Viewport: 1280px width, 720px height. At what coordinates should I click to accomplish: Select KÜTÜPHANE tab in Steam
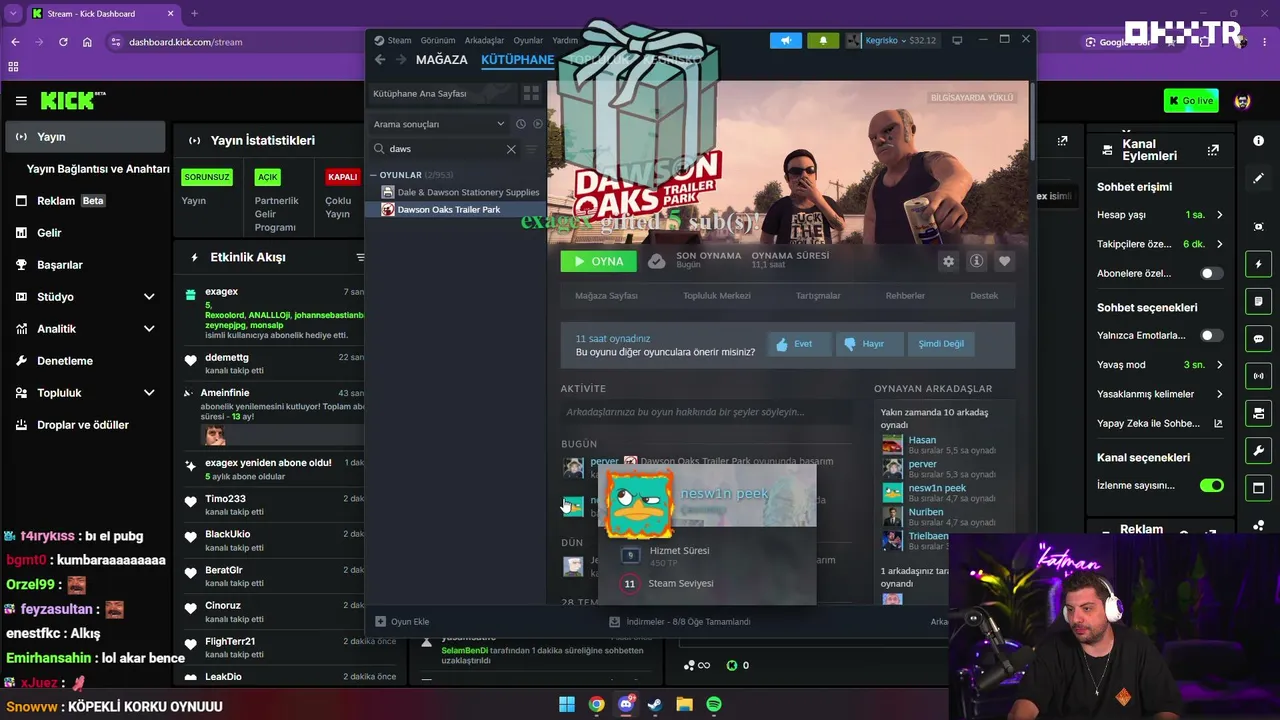pyautogui.click(x=518, y=60)
